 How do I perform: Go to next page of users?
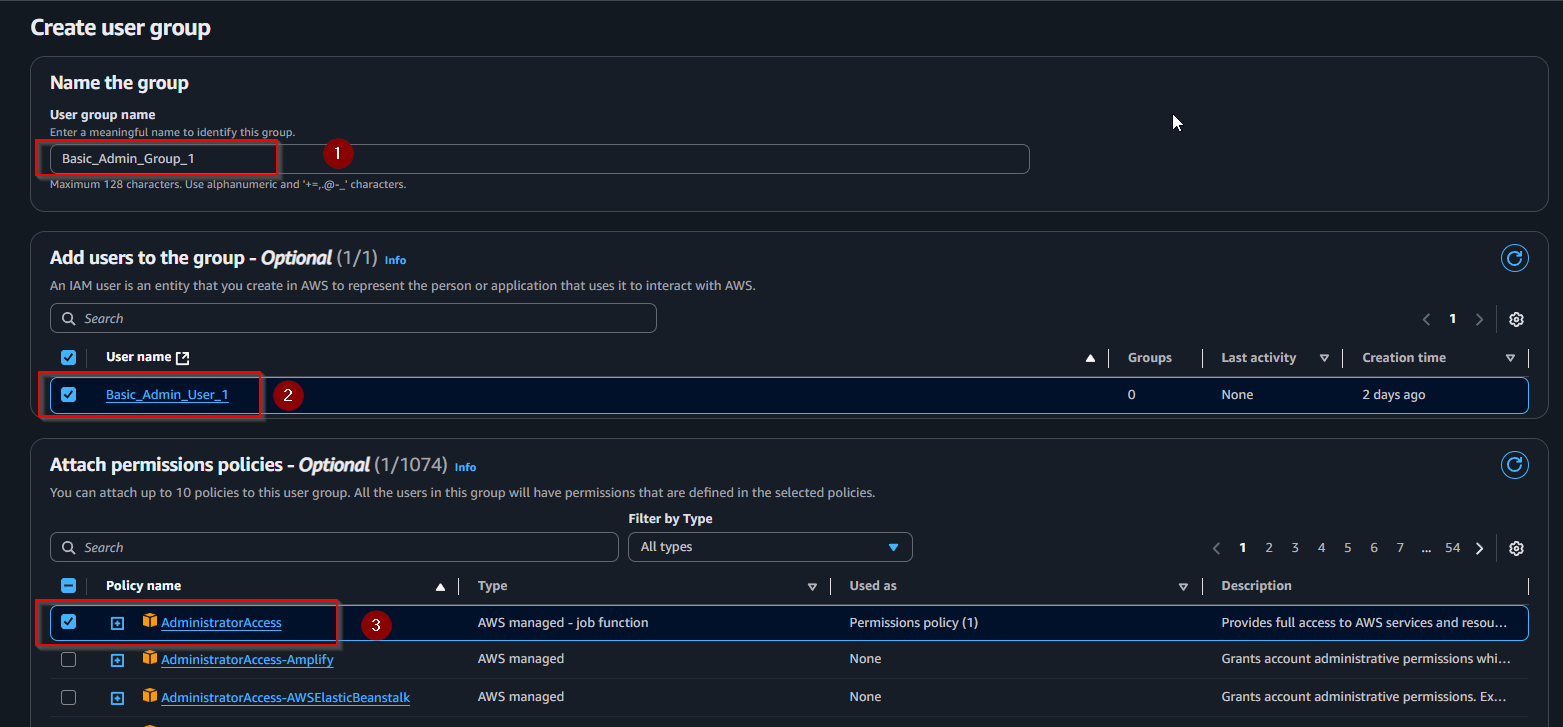(1479, 319)
